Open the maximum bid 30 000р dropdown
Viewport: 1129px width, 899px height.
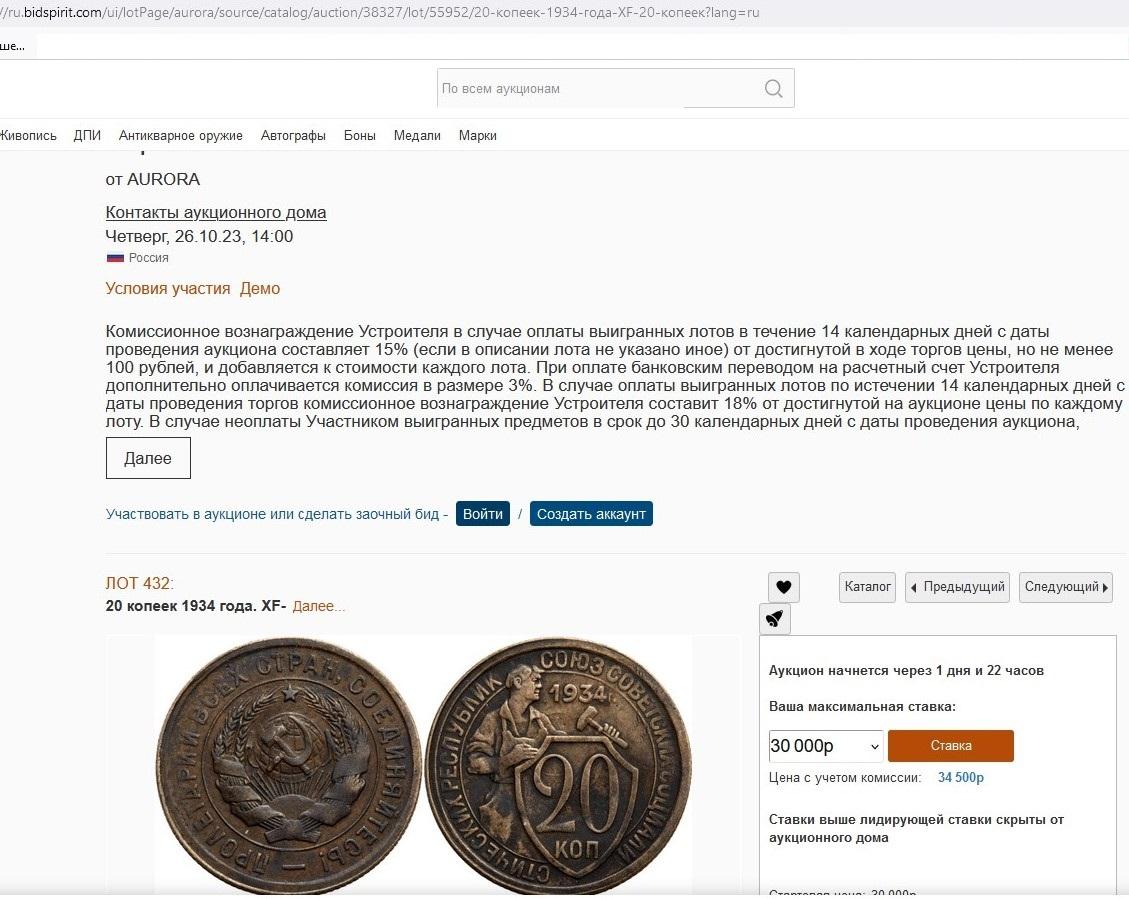click(825, 746)
